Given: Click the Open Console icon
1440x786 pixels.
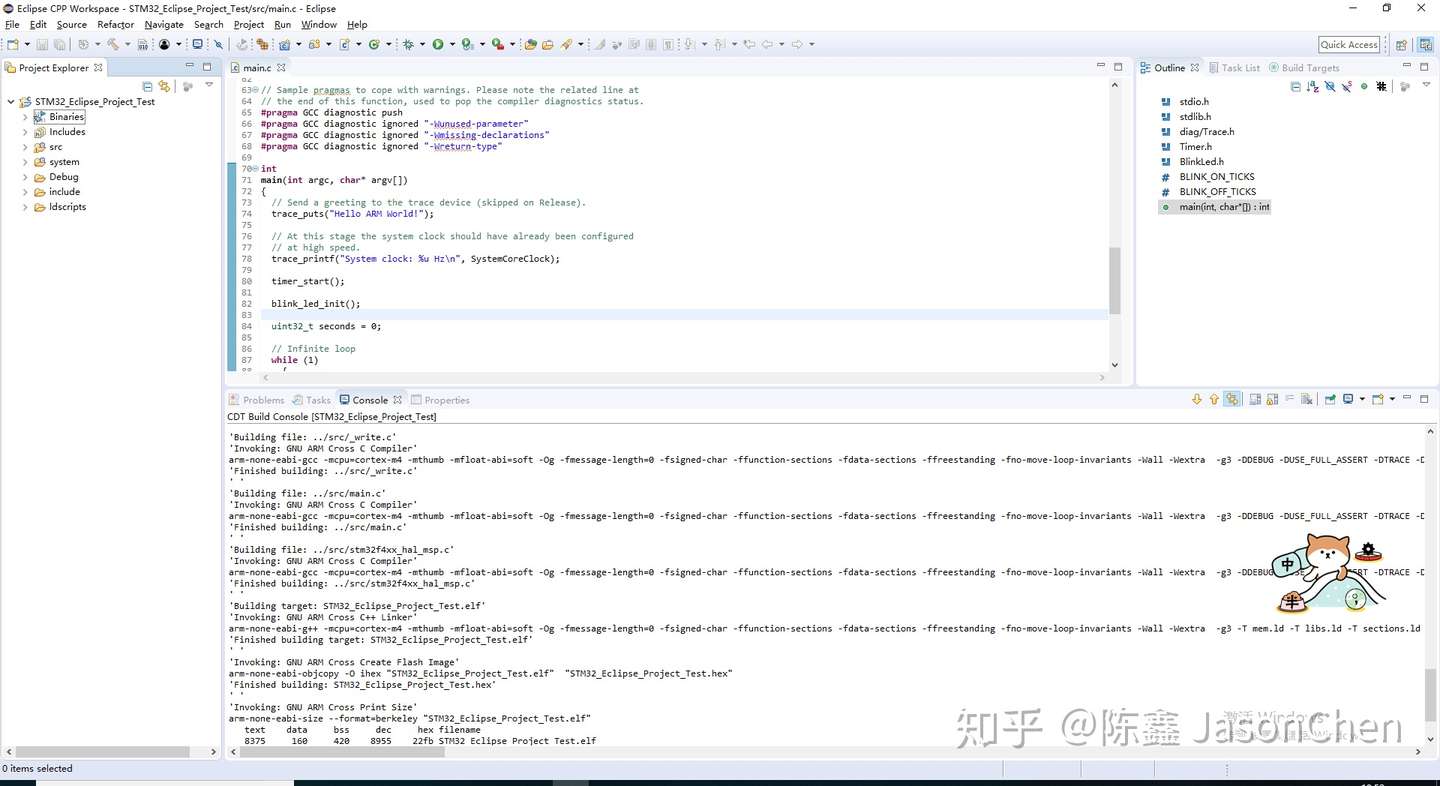Looking at the screenshot, I should tap(1378, 399).
